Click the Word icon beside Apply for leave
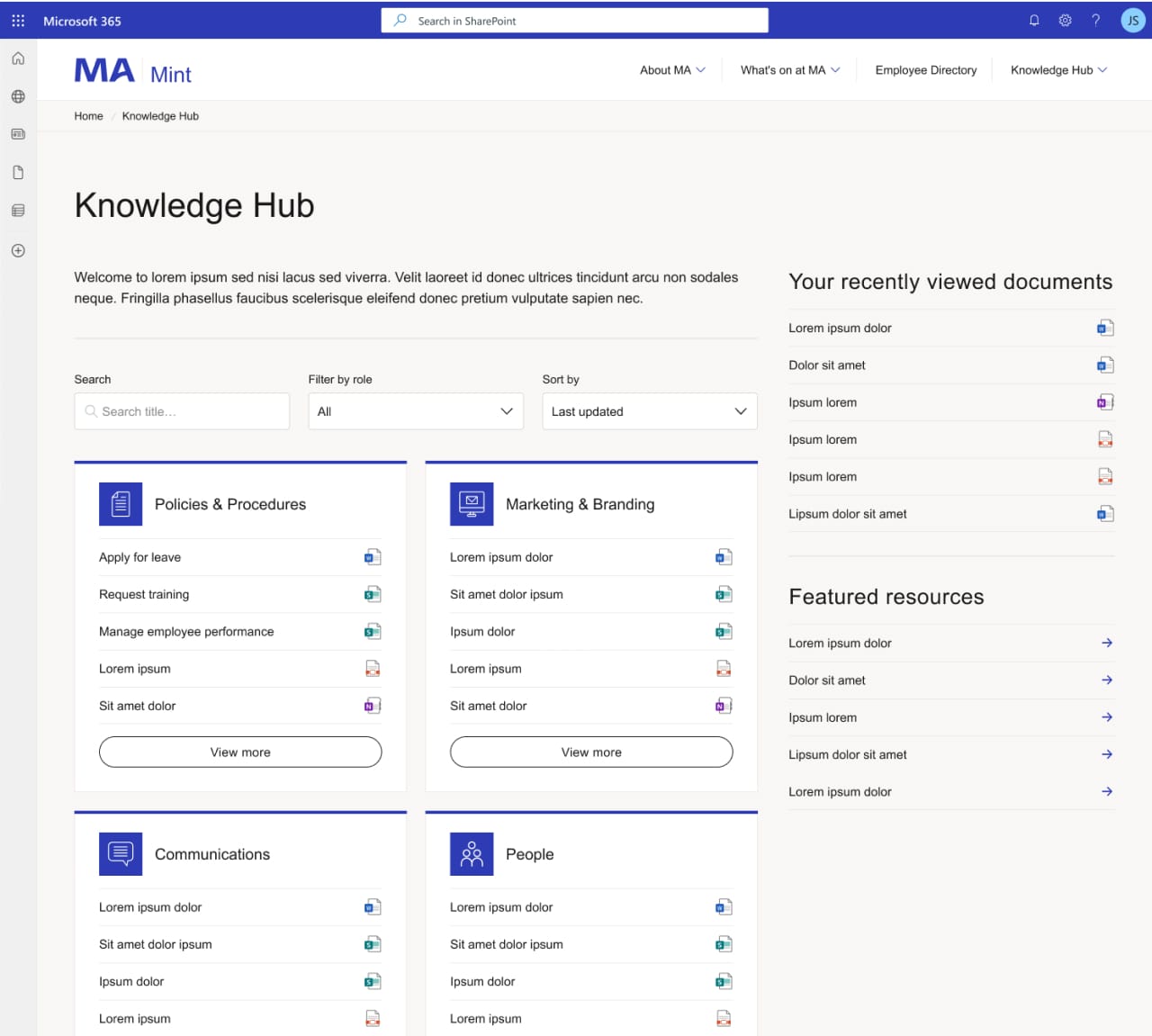This screenshot has width=1152, height=1036. pyautogui.click(x=372, y=557)
